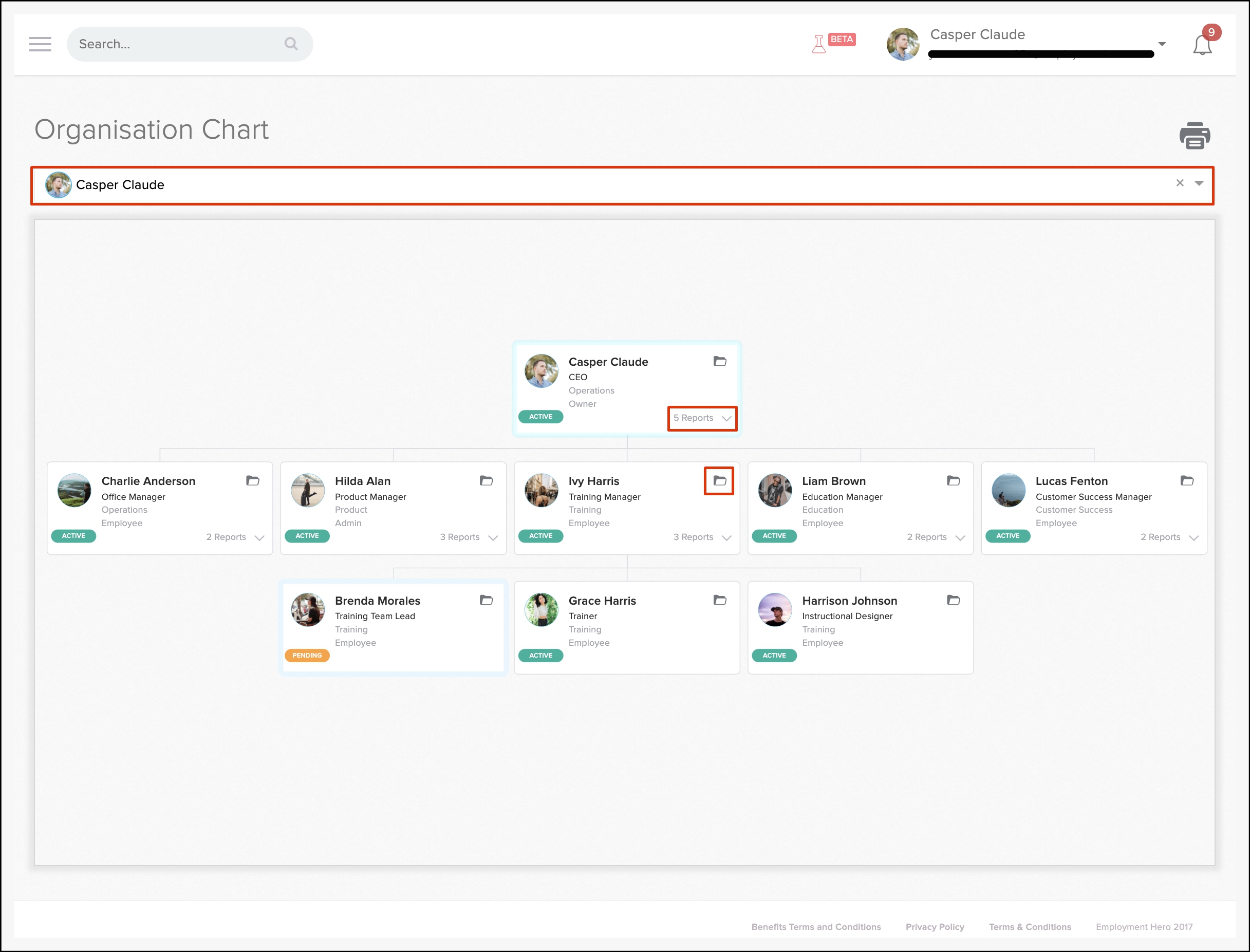Viewport: 1250px width, 952px height.
Task: Collapse Casper Claude's 5 Reports
Action: tap(702, 418)
